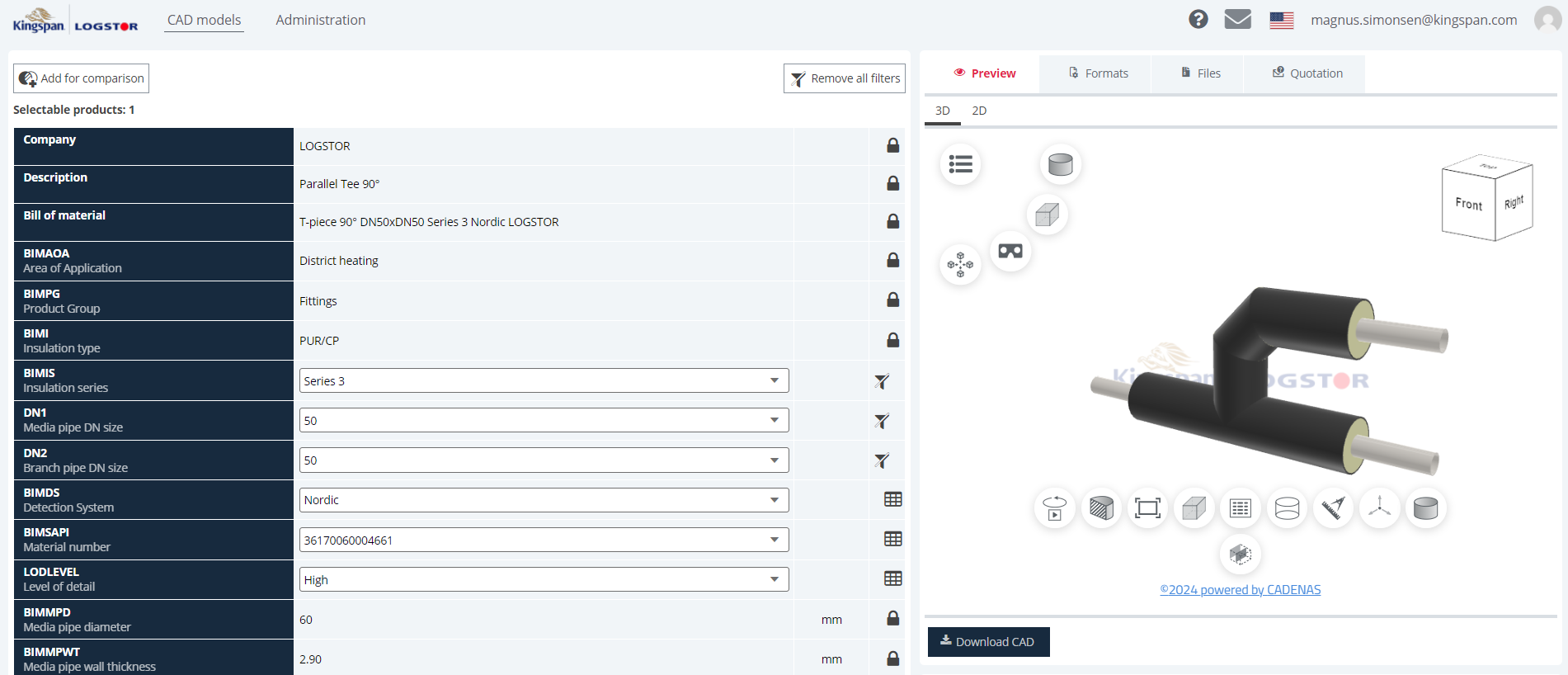Select the T-piece 90° DN50xDN50 text

point(429,222)
